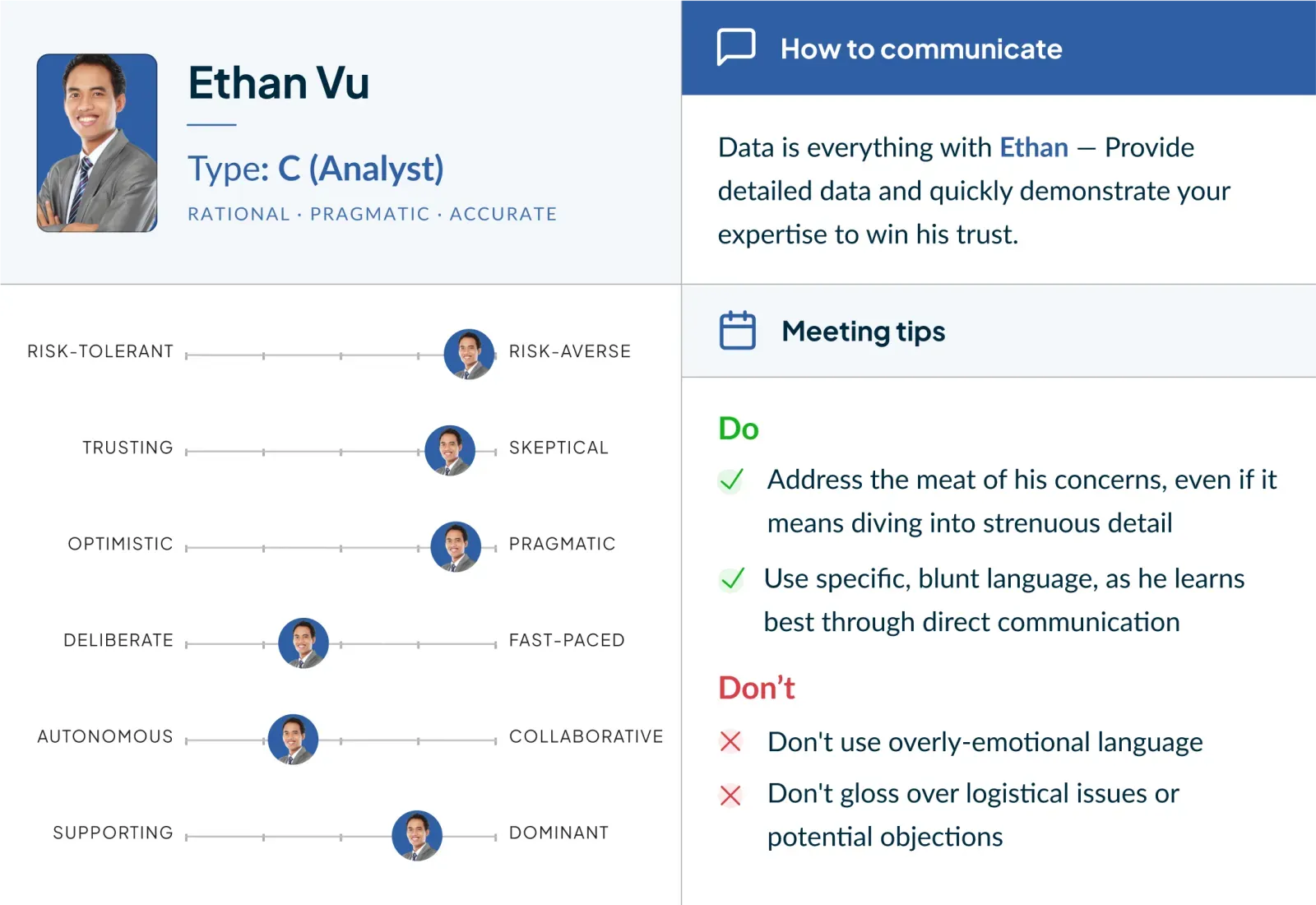Screen dimensions: 1316x905
Task: Click Ethan Vu's large profile photo
Action: click(97, 143)
